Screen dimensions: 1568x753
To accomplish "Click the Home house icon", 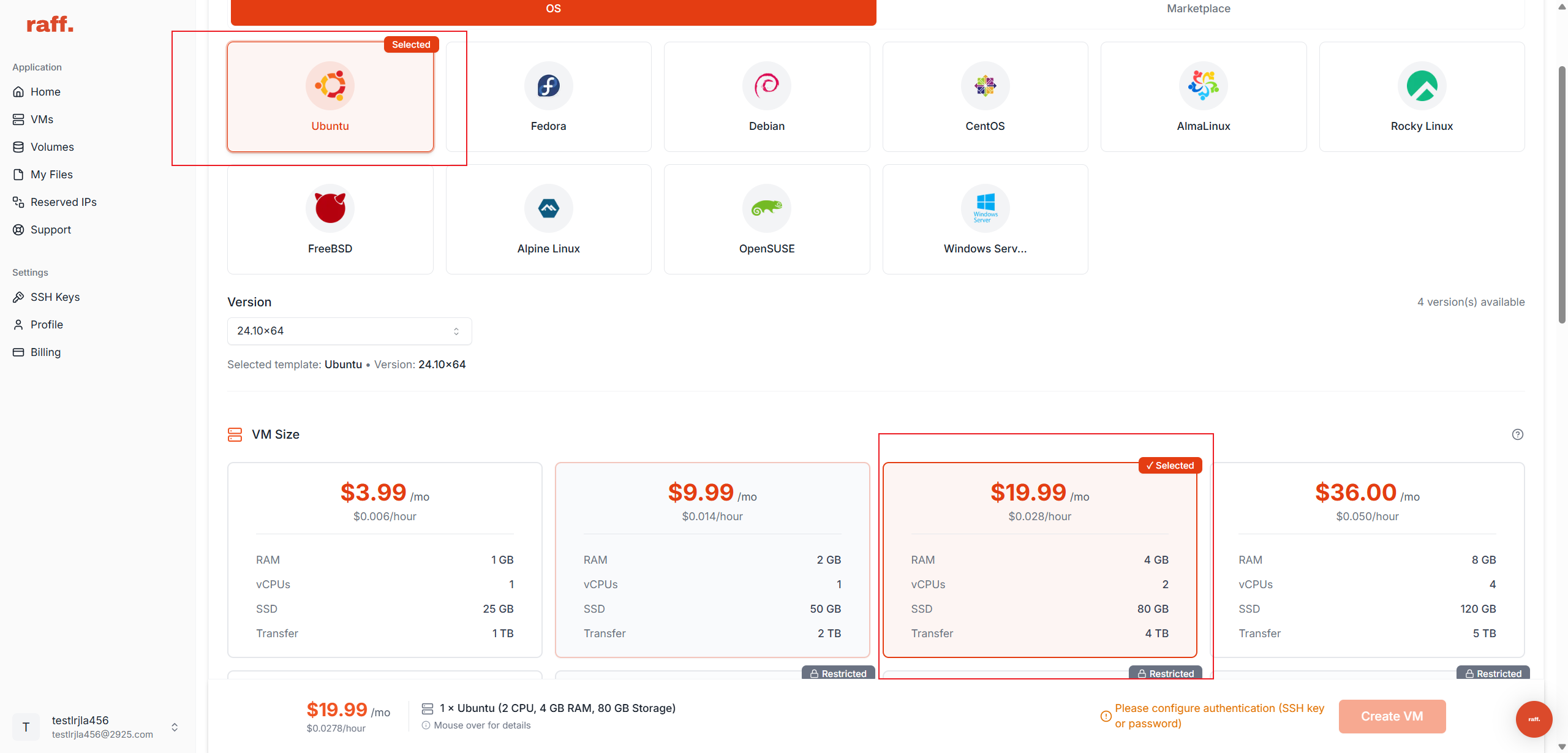I will click(x=19, y=92).
